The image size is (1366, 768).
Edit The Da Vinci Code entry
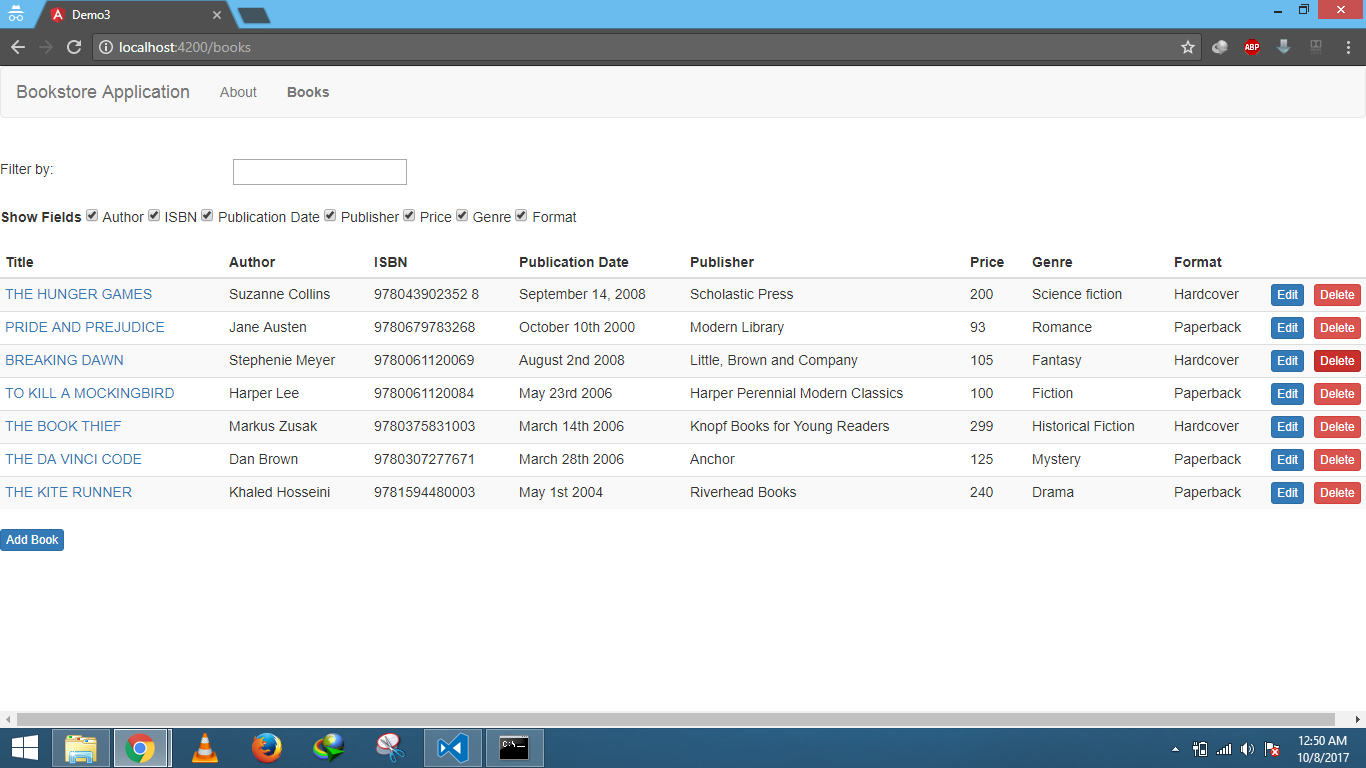click(1287, 460)
